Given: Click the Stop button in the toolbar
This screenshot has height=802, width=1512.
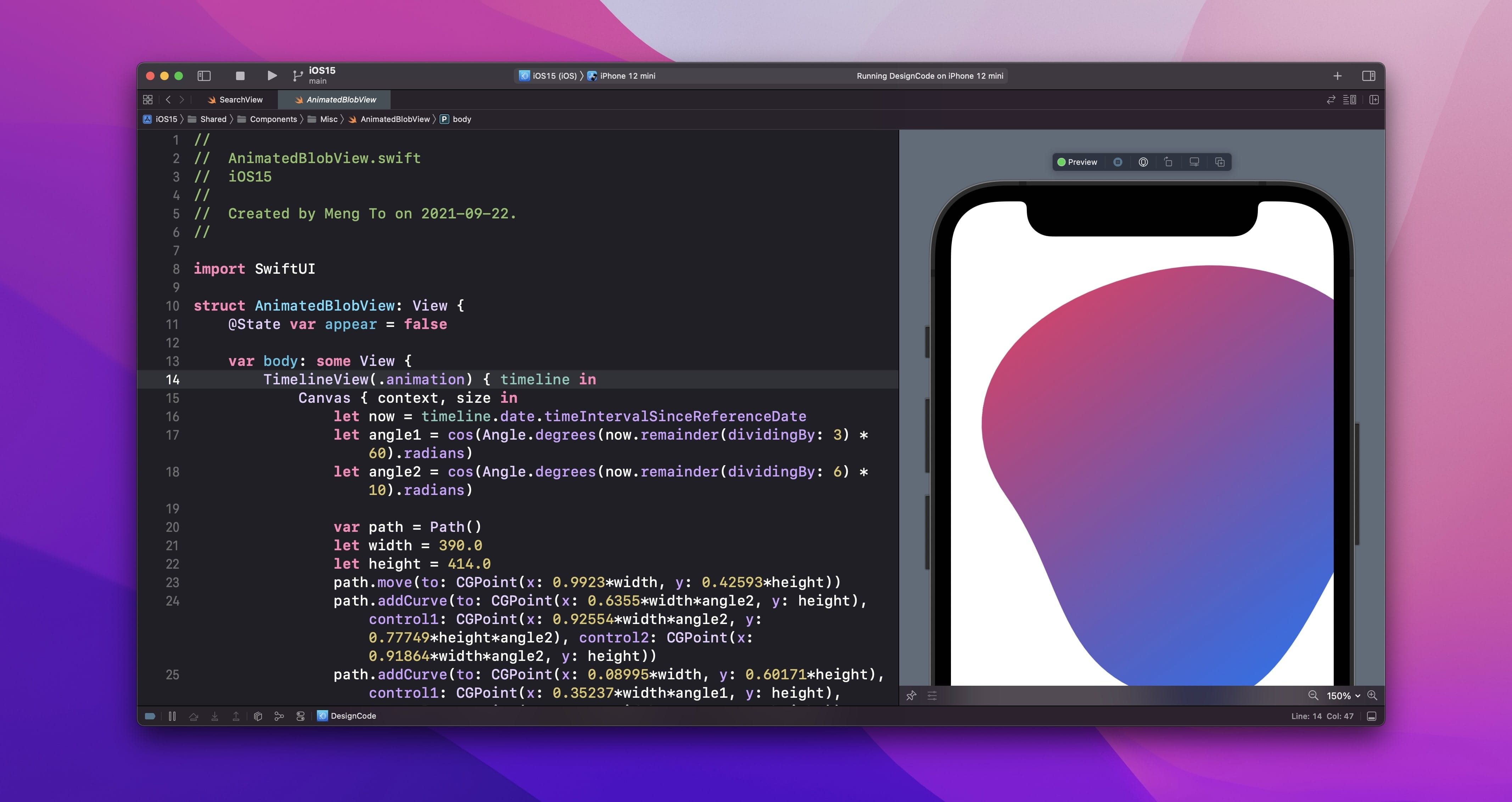Looking at the screenshot, I should coord(240,76).
